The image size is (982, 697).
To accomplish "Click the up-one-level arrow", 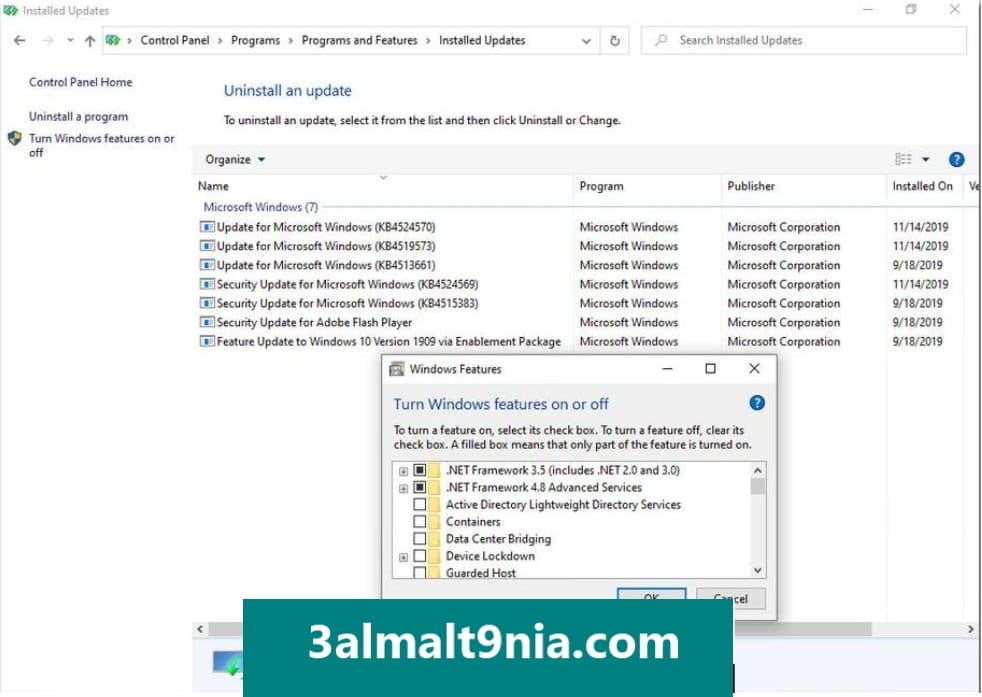I will click(x=90, y=41).
